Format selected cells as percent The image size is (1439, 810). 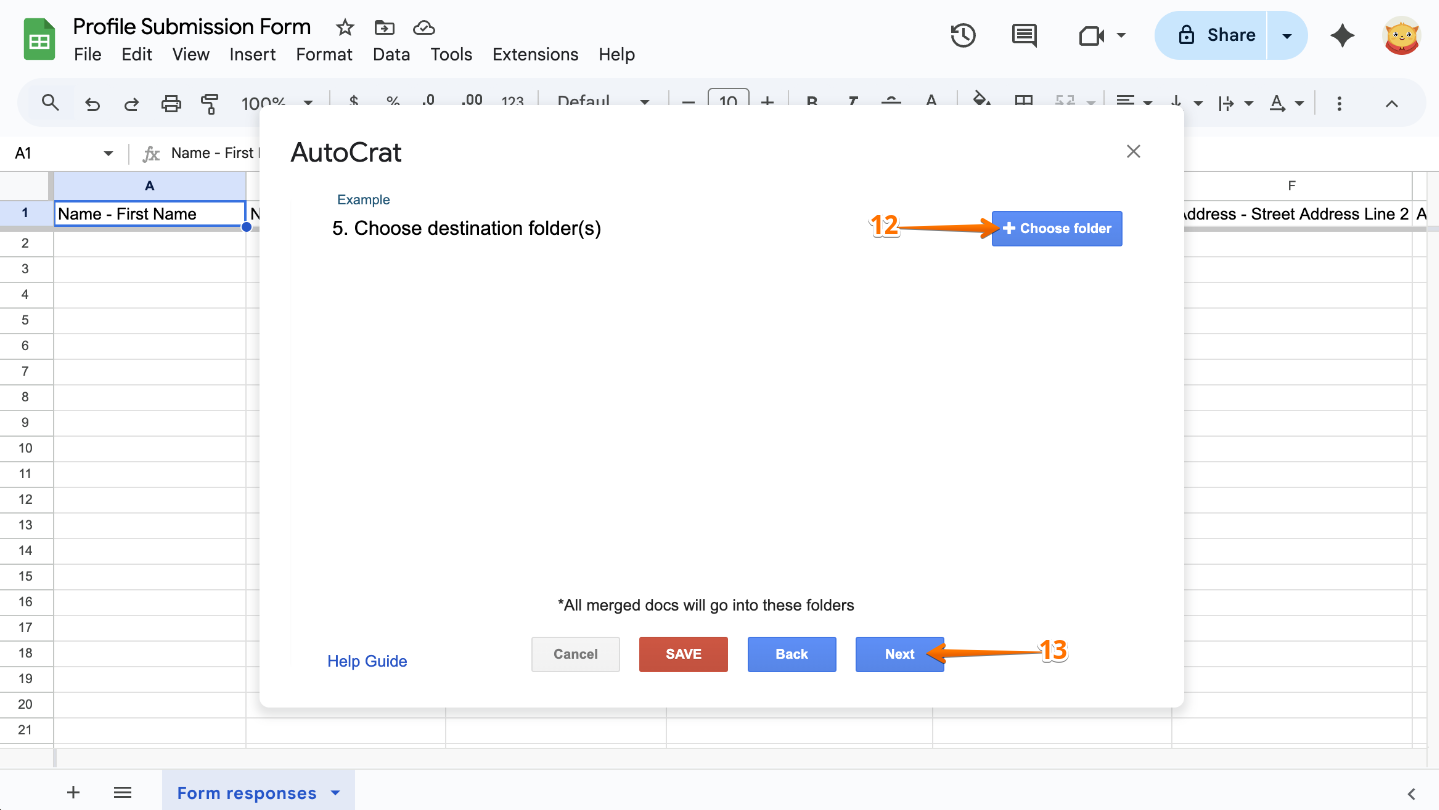pyautogui.click(x=393, y=103)
